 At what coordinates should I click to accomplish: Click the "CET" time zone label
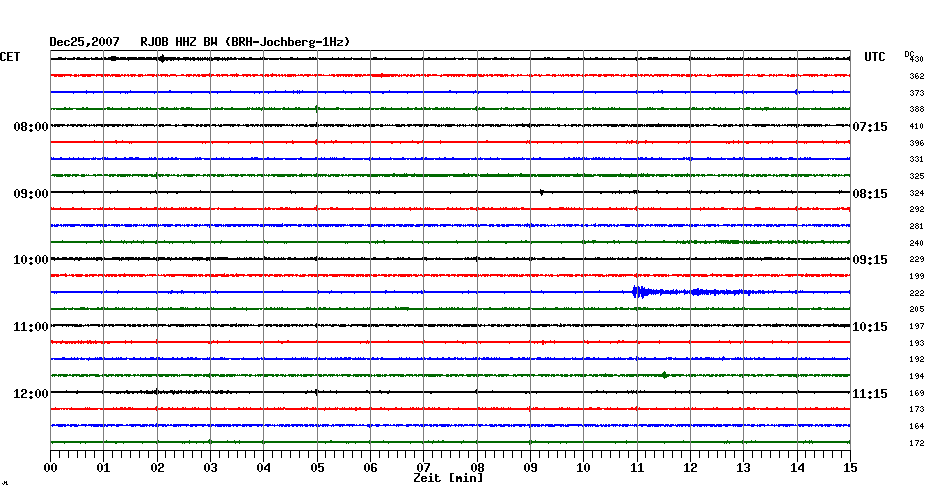(x=10, y=57)
